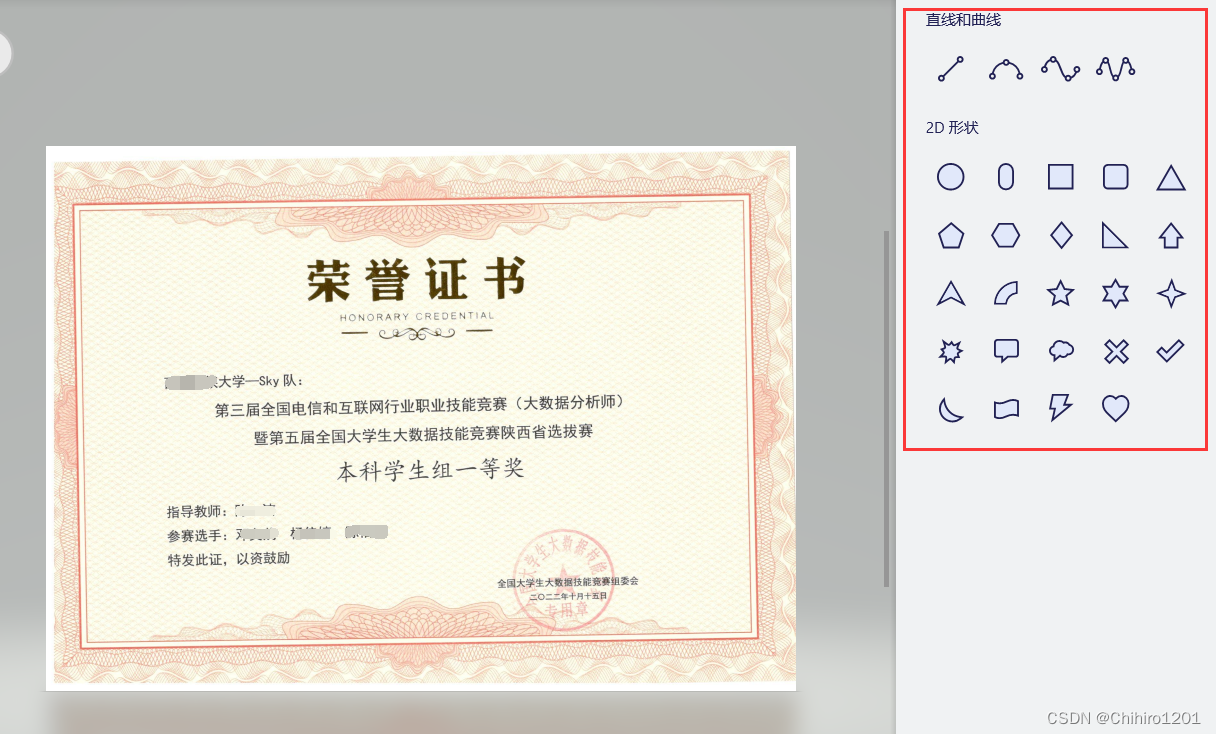1216x734 pixels.
Task: Select the certificate image on the canvas
Action: pos(421,418)
